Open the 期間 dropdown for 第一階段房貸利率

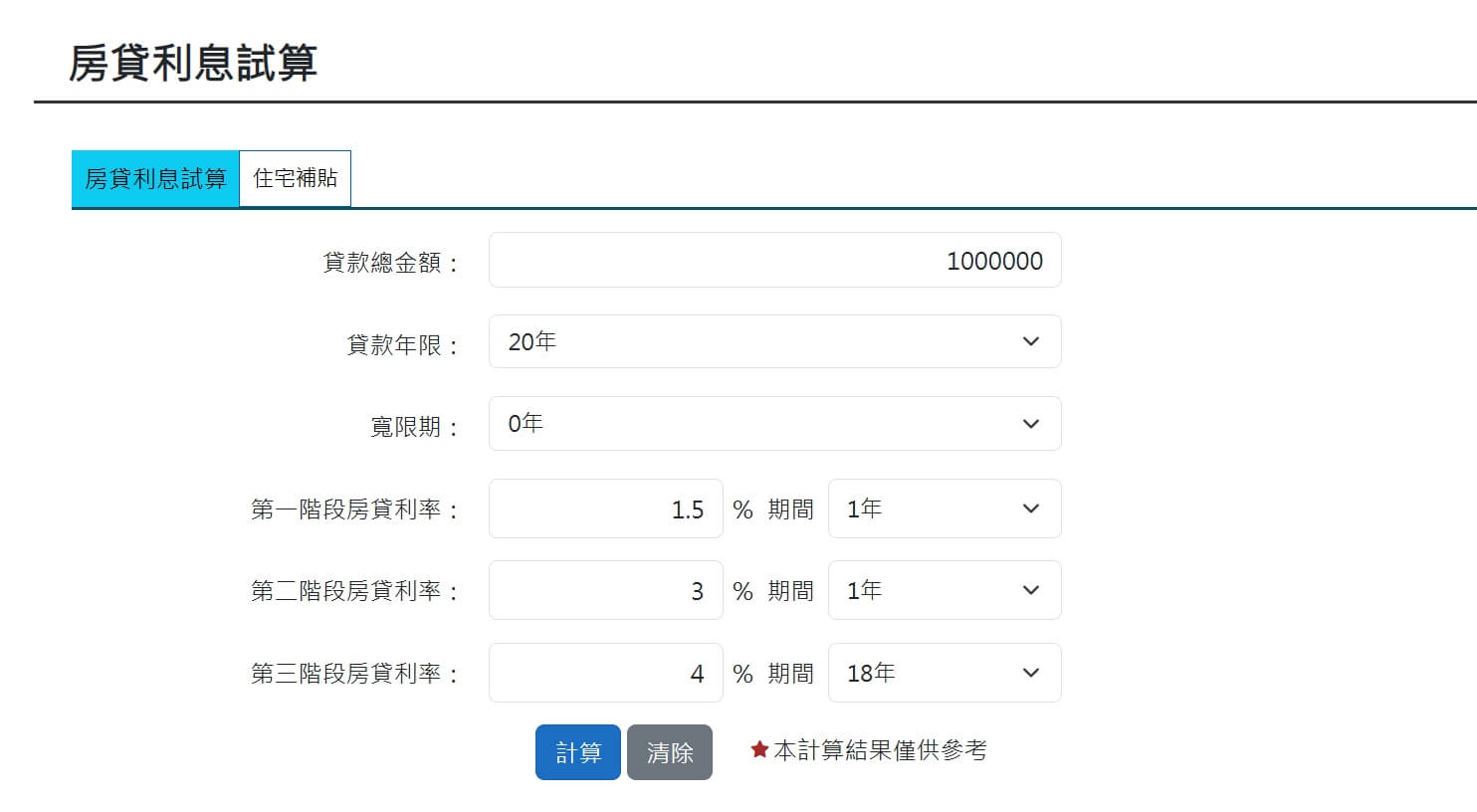944,508
